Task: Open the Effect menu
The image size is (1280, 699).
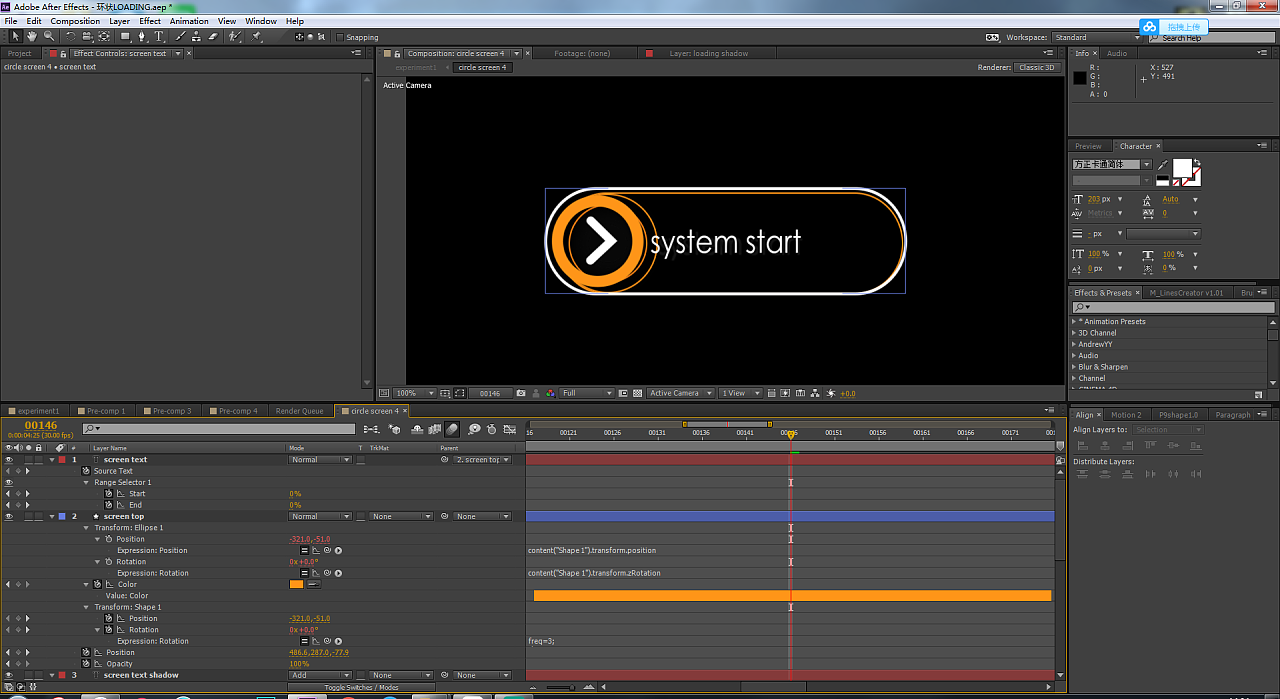Action: point(150,21)
